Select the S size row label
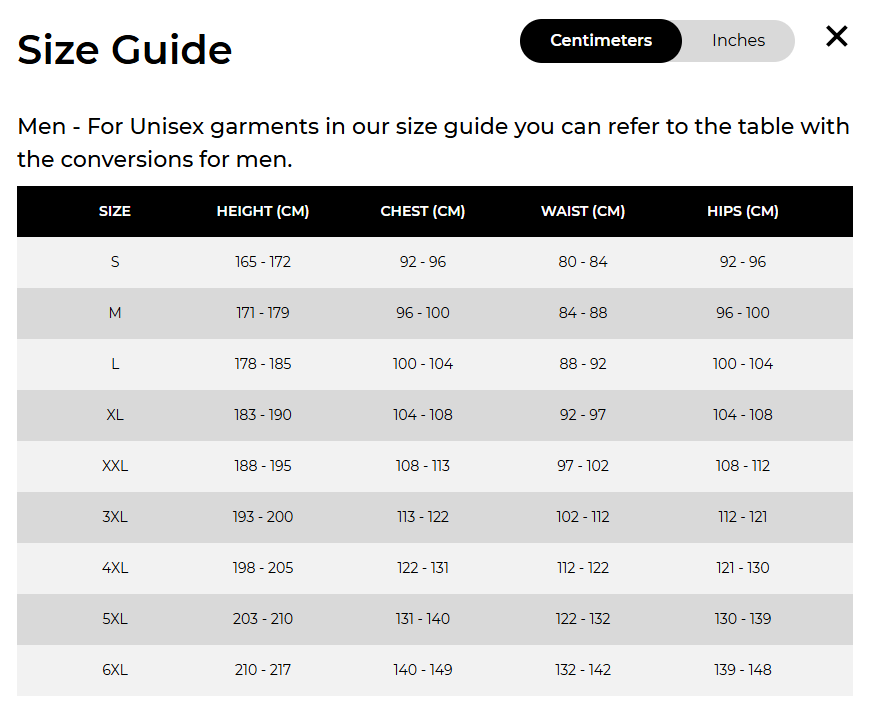874x722 pixels. click(115, 262)
